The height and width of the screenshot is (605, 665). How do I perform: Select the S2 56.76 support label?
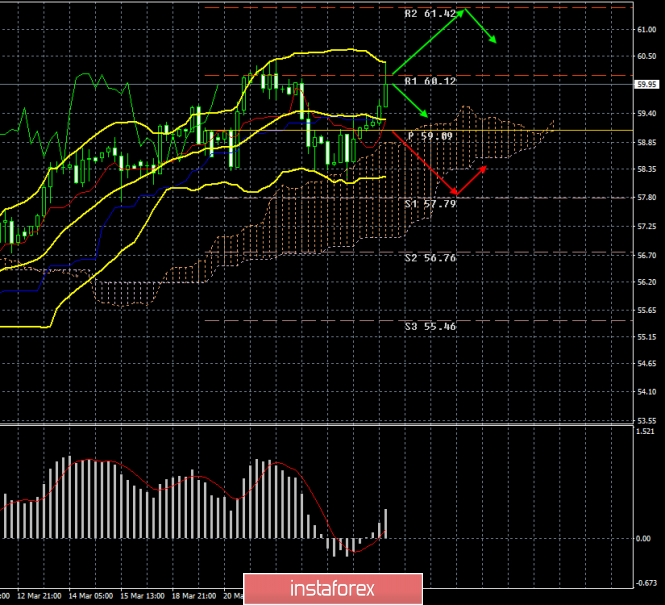430,257
